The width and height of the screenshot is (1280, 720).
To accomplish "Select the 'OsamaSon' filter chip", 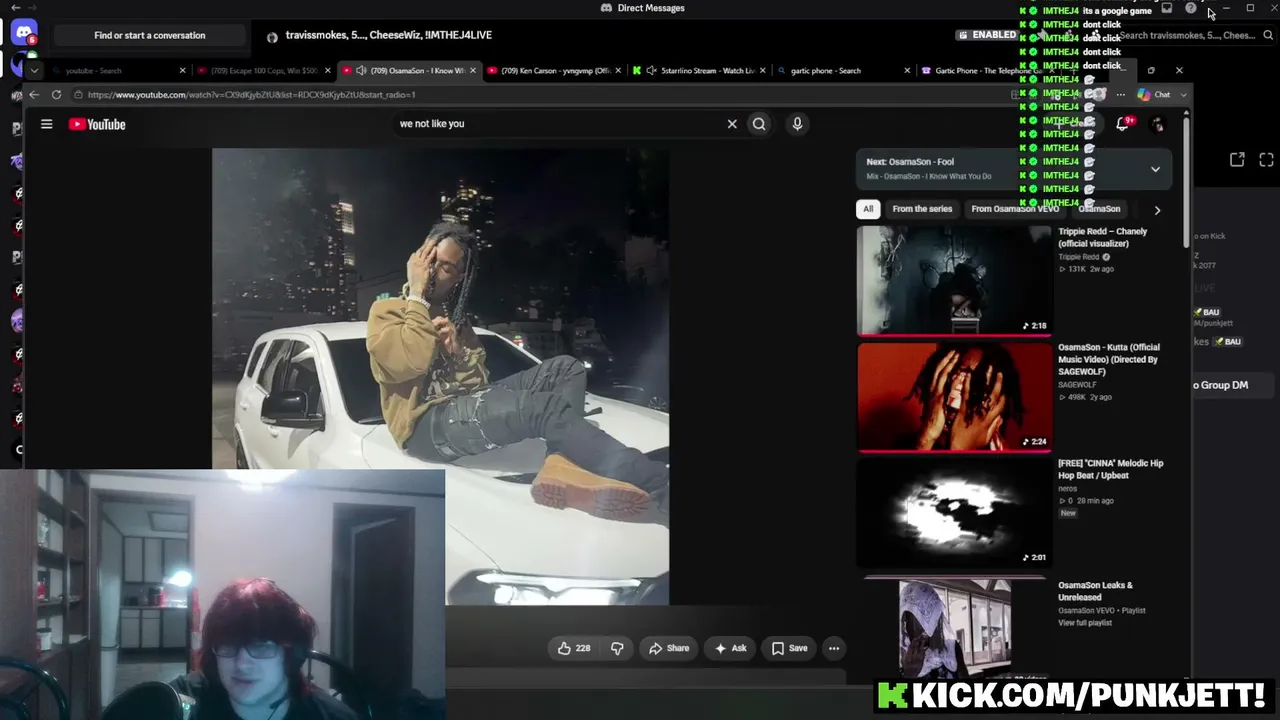I will (x=1099, y=209).
